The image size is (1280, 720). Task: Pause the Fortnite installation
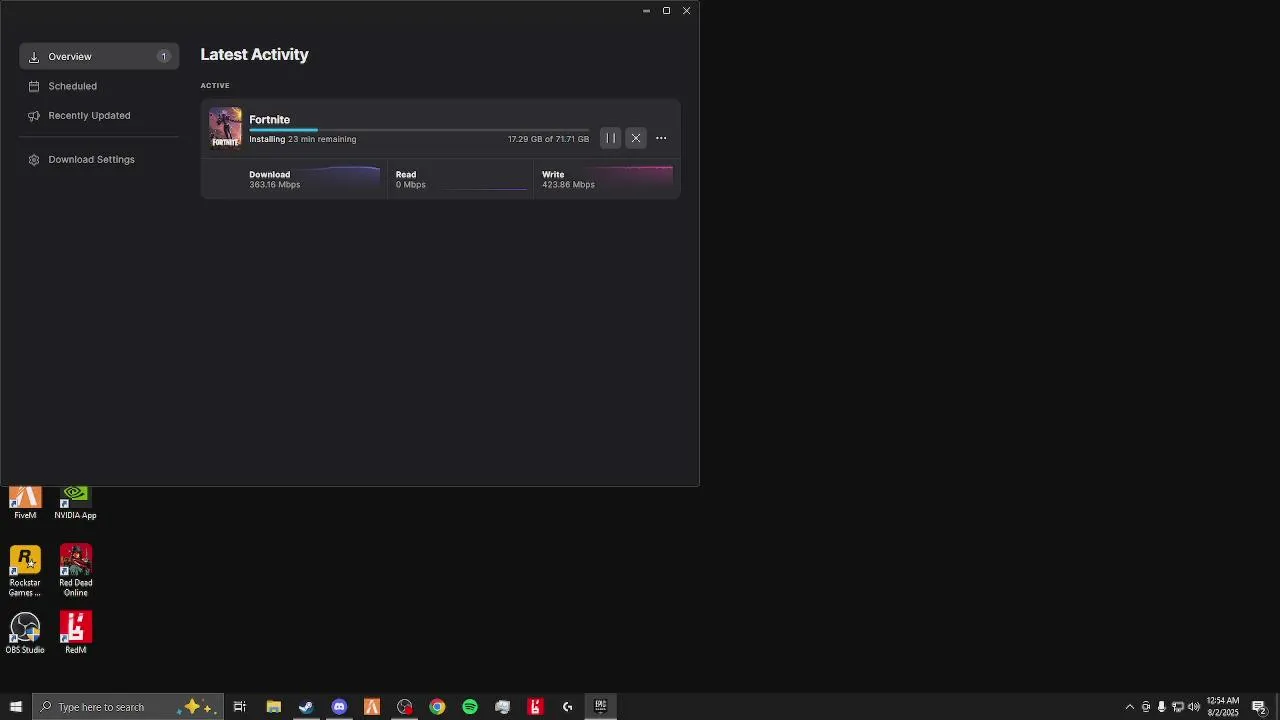(x=610, y=138)
